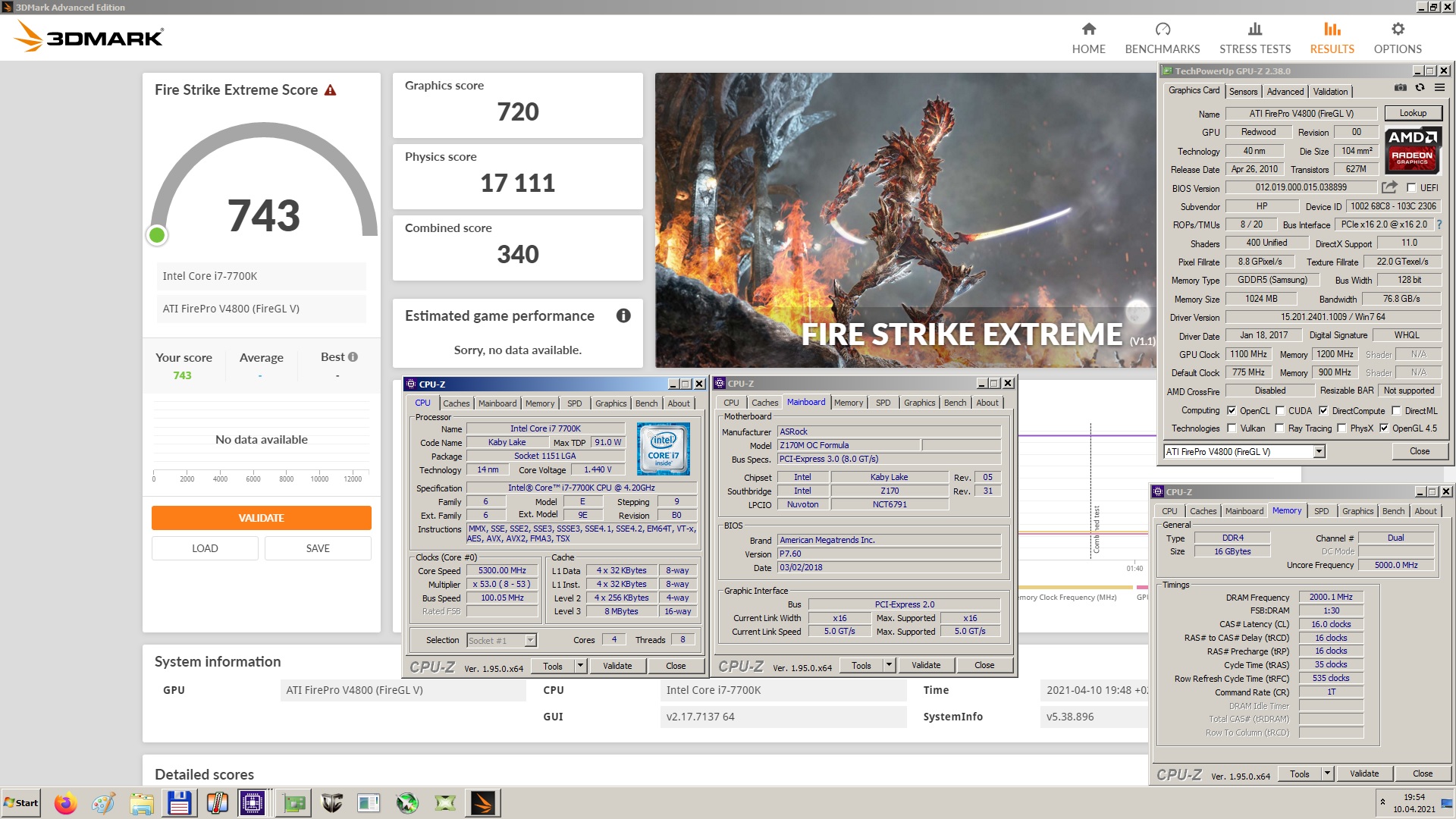Click the SAVE button
The height and width of the screenshot is (819, 1456).
[x=318, y=548]
